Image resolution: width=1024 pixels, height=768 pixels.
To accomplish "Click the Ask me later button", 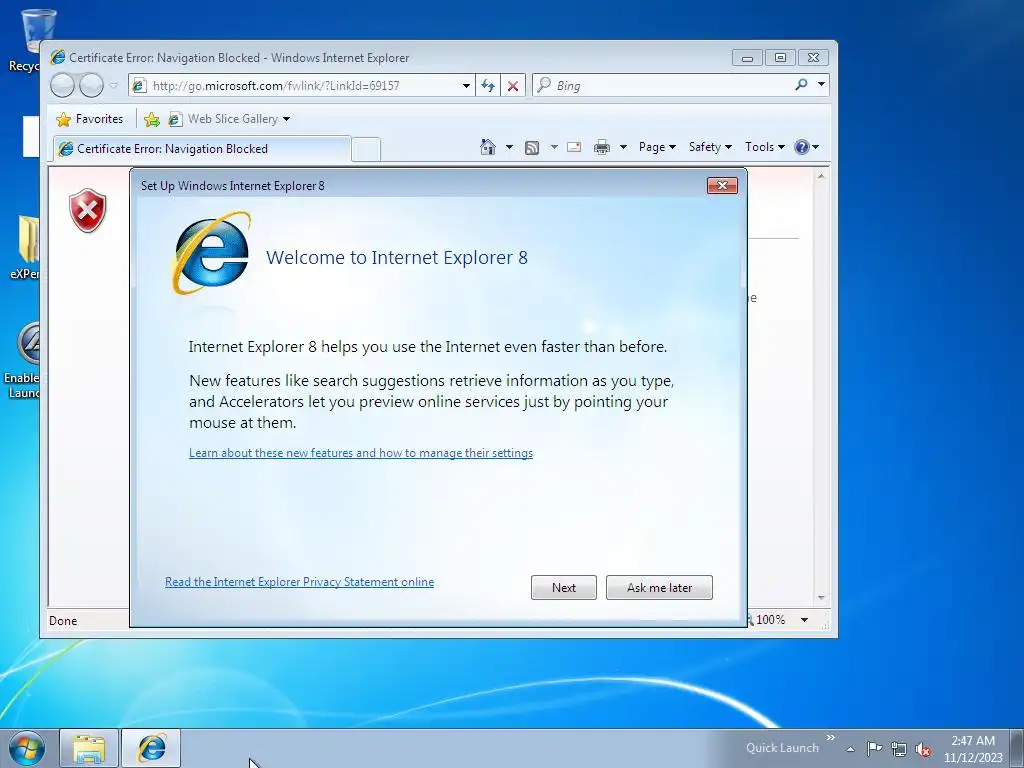I will point(660,588).
